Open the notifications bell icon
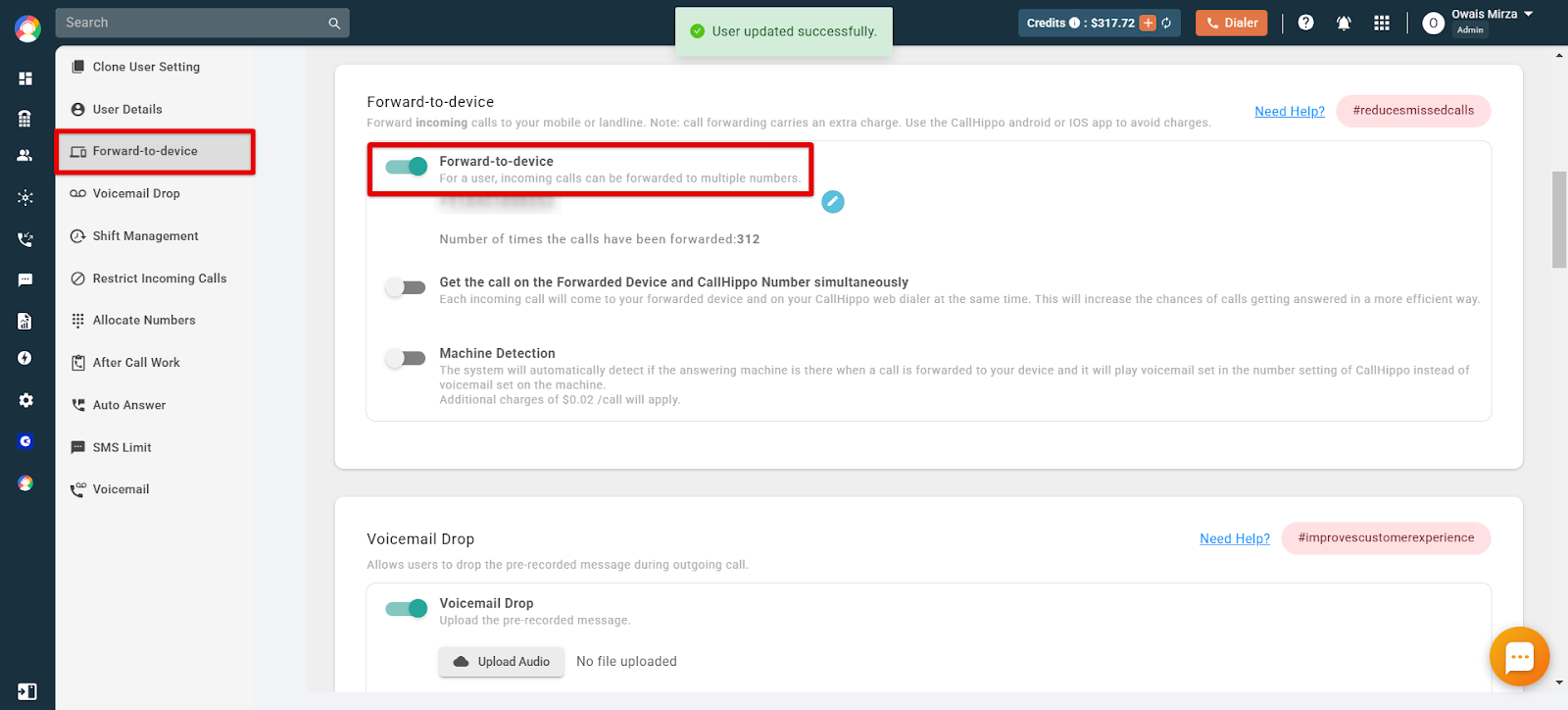 1344,23
